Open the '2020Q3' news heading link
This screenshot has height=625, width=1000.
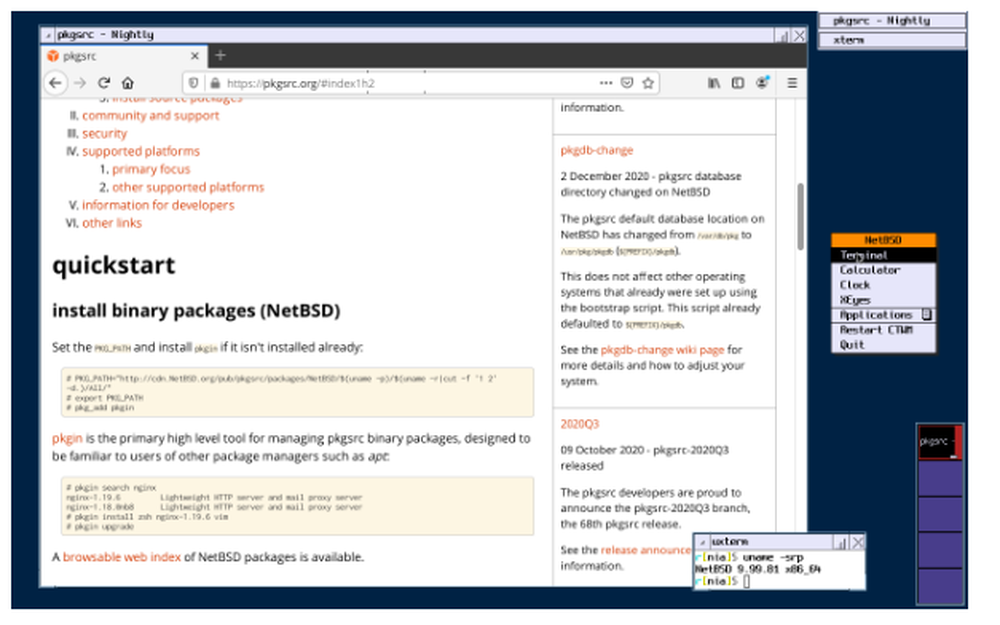point(580,423)
